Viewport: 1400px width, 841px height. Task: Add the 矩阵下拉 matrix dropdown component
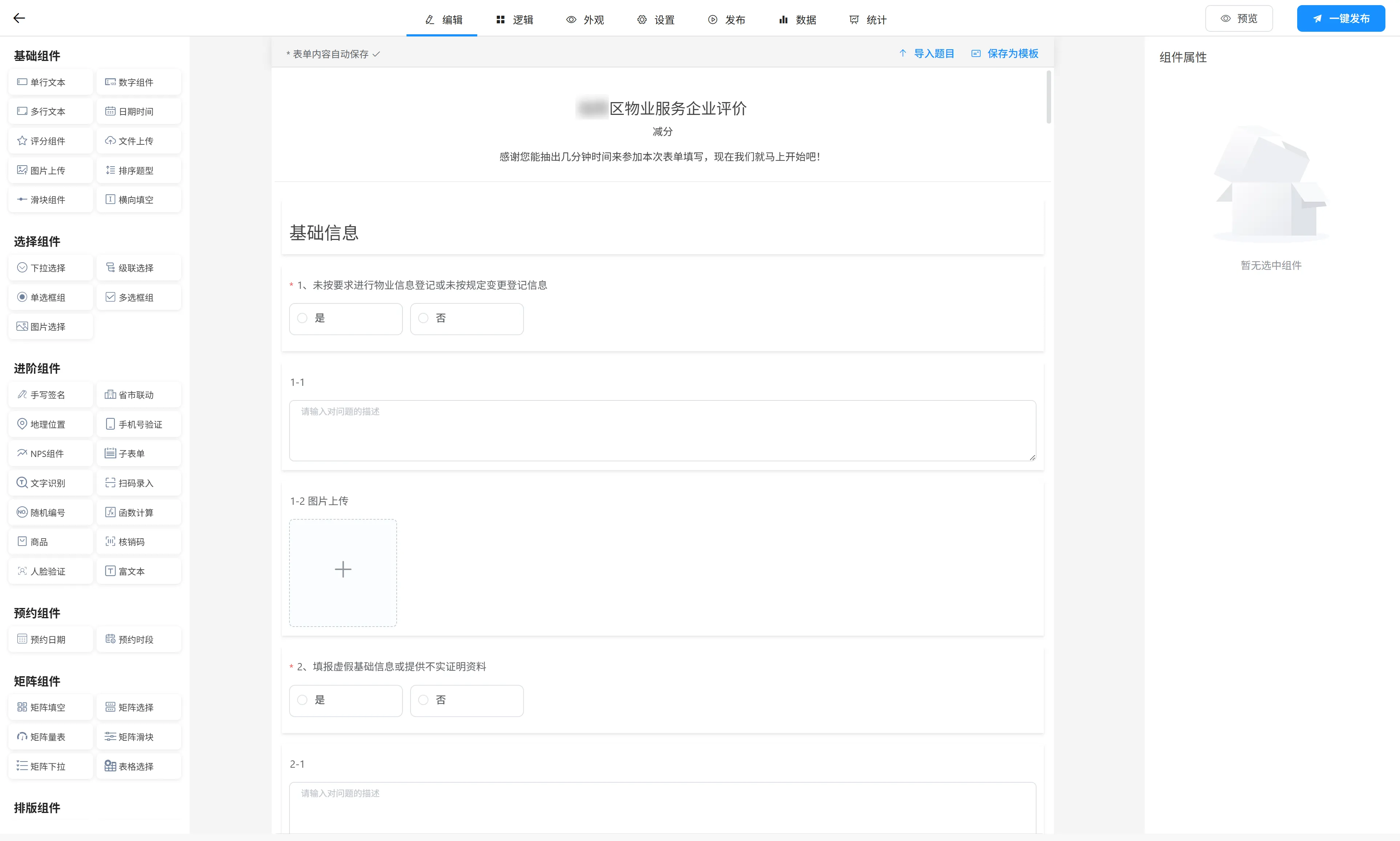50,766
